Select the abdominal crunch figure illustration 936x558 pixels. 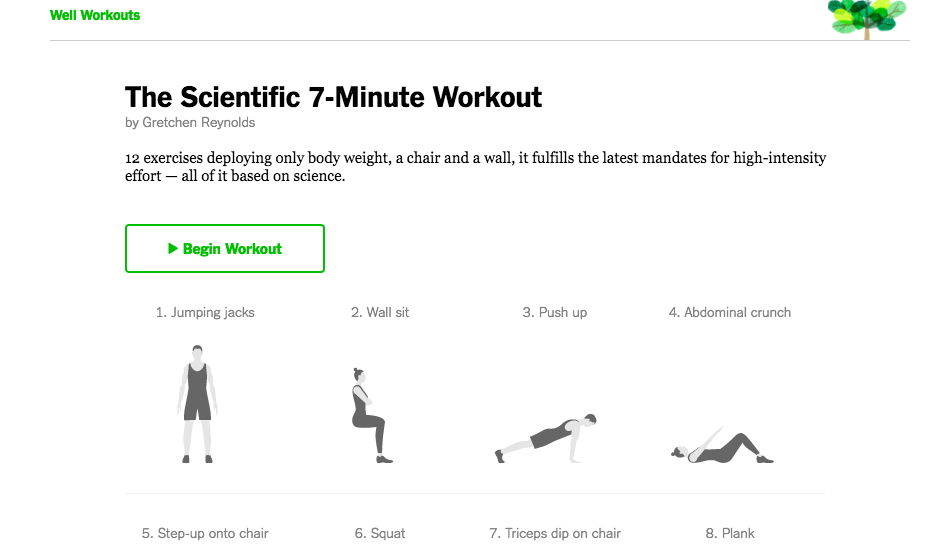click(722, 446)
